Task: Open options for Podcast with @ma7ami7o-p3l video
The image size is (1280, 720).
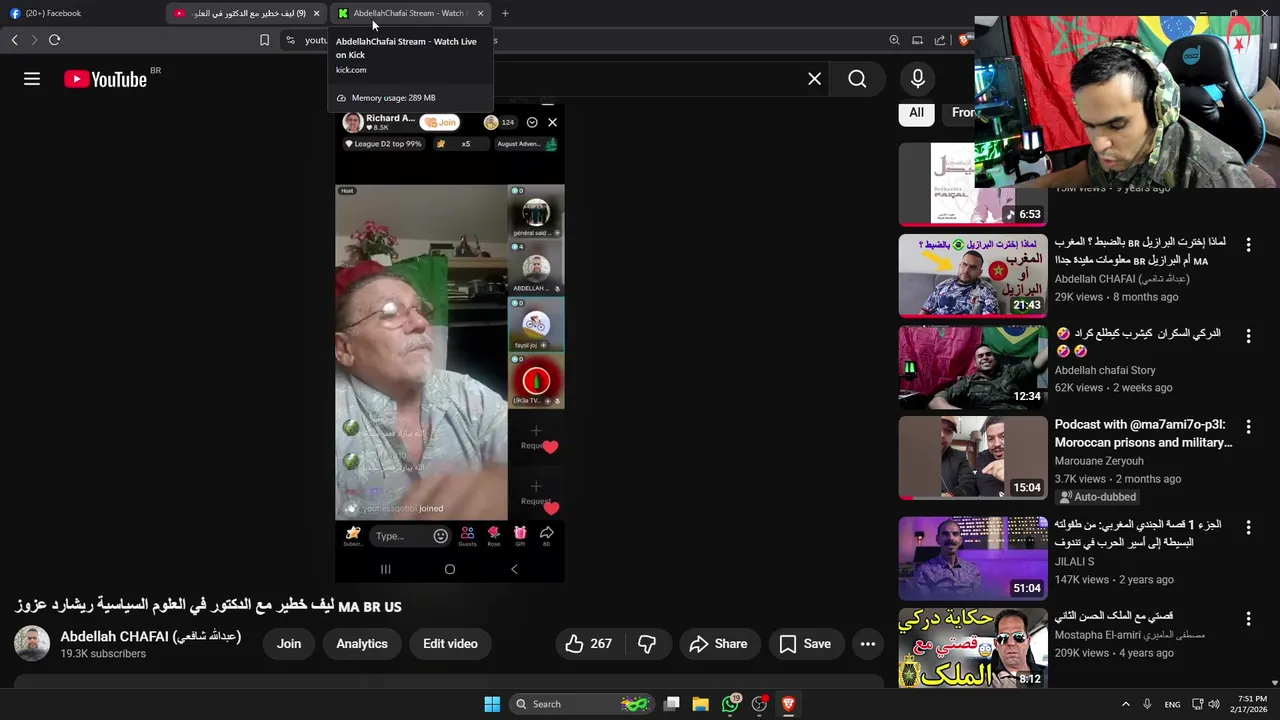Action: click(x=1248, y=427)
